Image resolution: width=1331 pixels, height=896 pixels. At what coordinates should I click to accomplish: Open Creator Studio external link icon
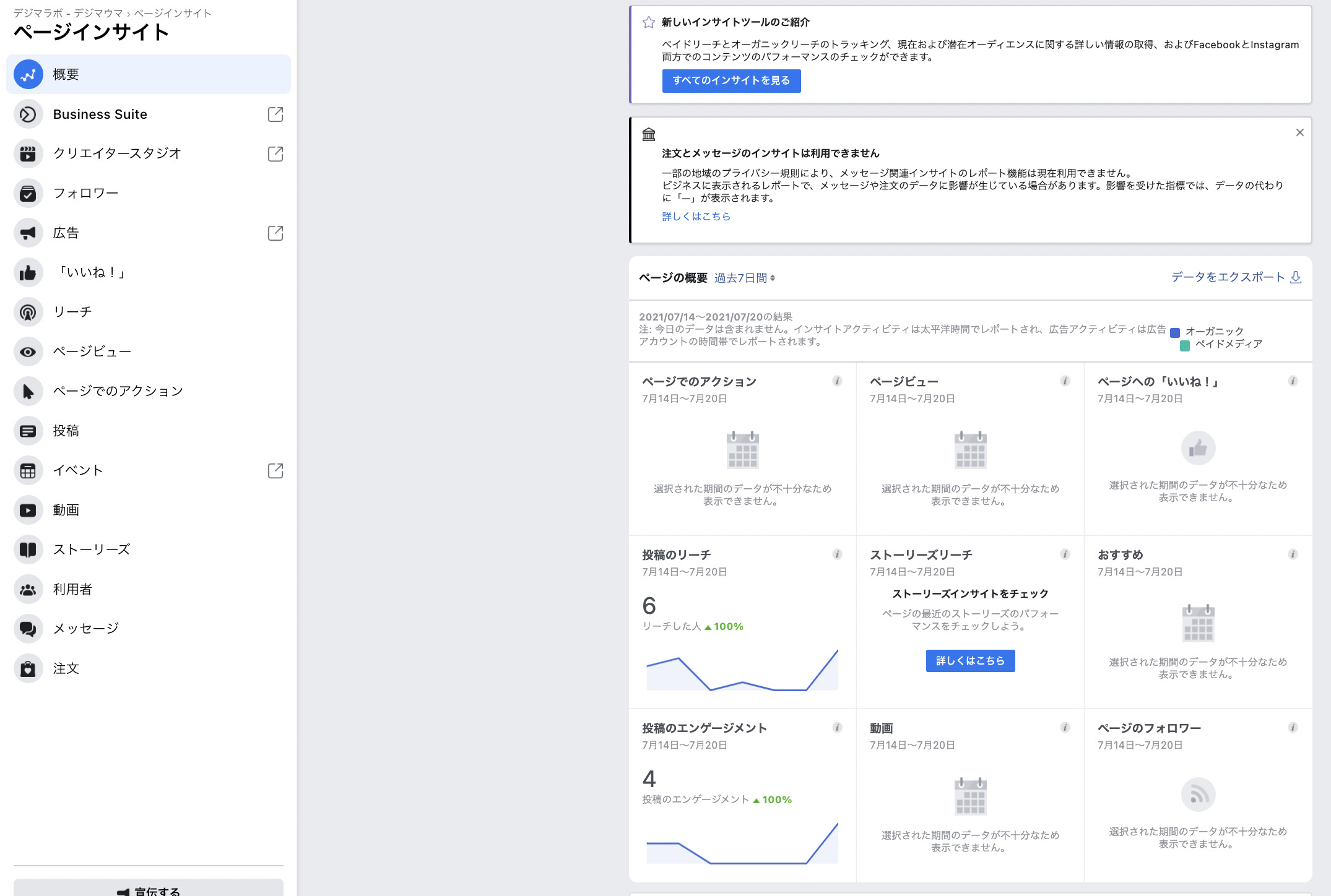[x=275, y=154]
